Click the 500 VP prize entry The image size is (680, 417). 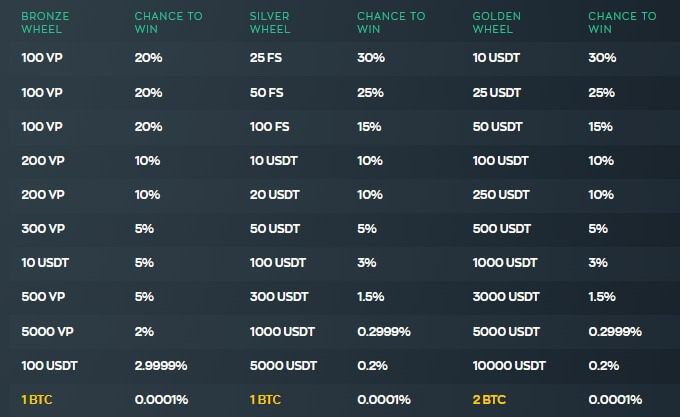click(42, 297)
